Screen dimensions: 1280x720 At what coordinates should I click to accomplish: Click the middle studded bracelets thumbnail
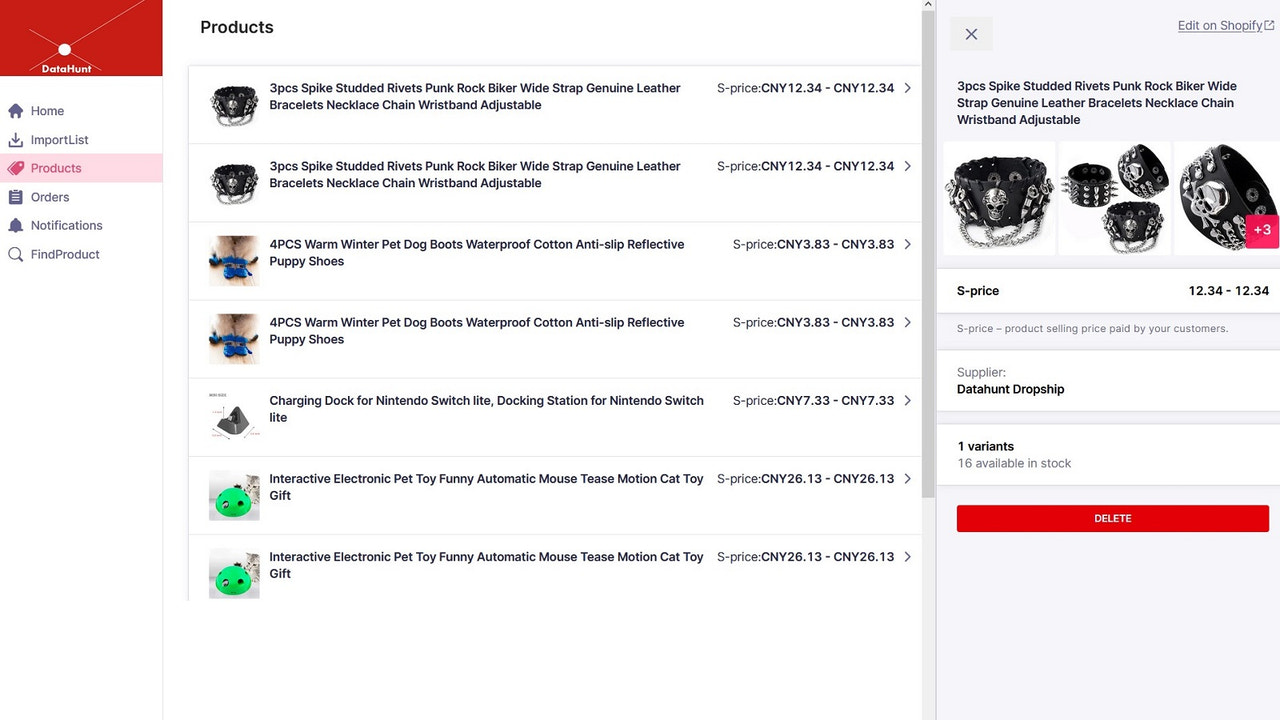click(x=1114, y=197)
